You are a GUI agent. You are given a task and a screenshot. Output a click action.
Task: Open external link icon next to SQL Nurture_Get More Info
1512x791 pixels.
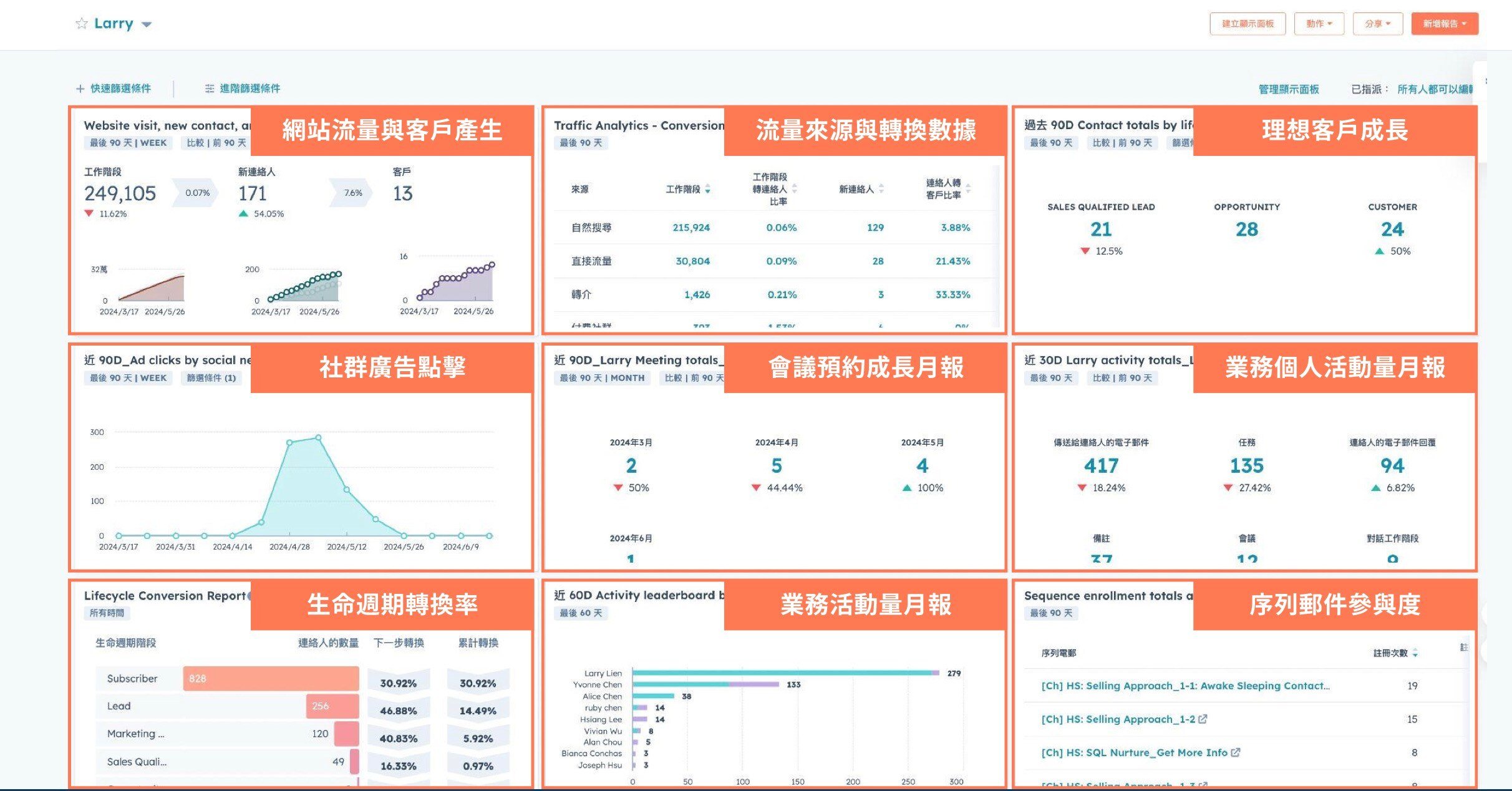click(x=1236, y=752)
